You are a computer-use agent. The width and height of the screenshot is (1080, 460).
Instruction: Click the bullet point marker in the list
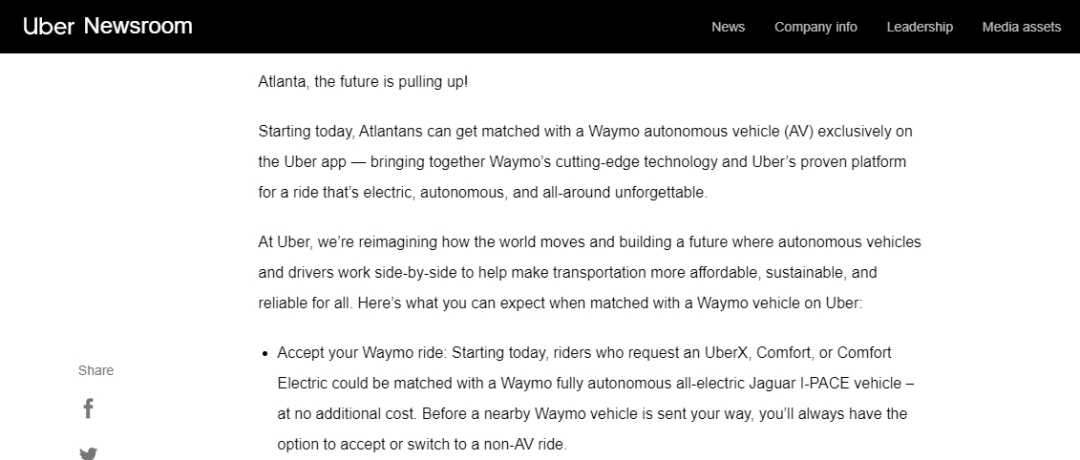pyautogui.click(x=265, y=353)
